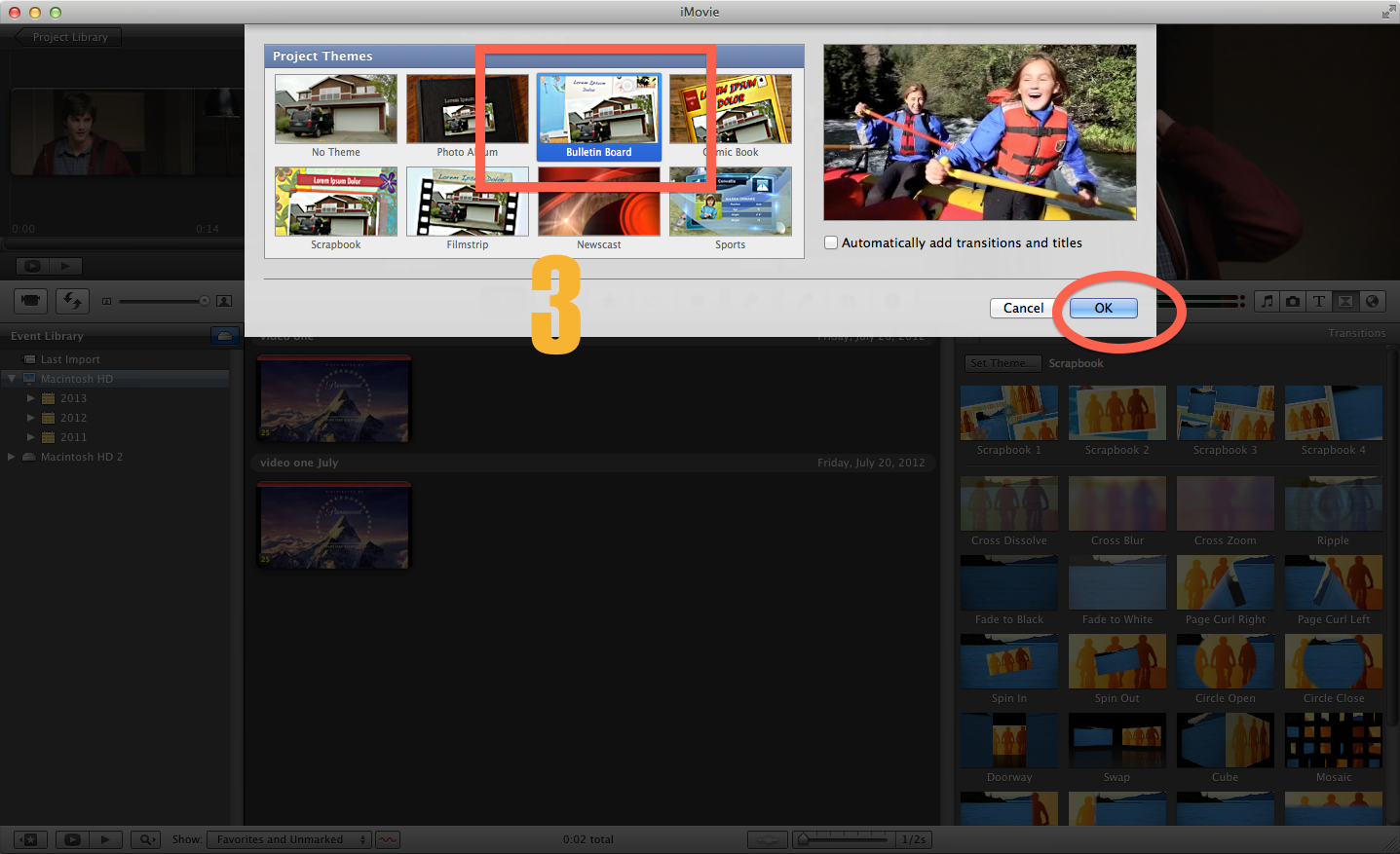Play project from beginning
1400x854 pixels.
pyautogui.click(x=65, y=265)
